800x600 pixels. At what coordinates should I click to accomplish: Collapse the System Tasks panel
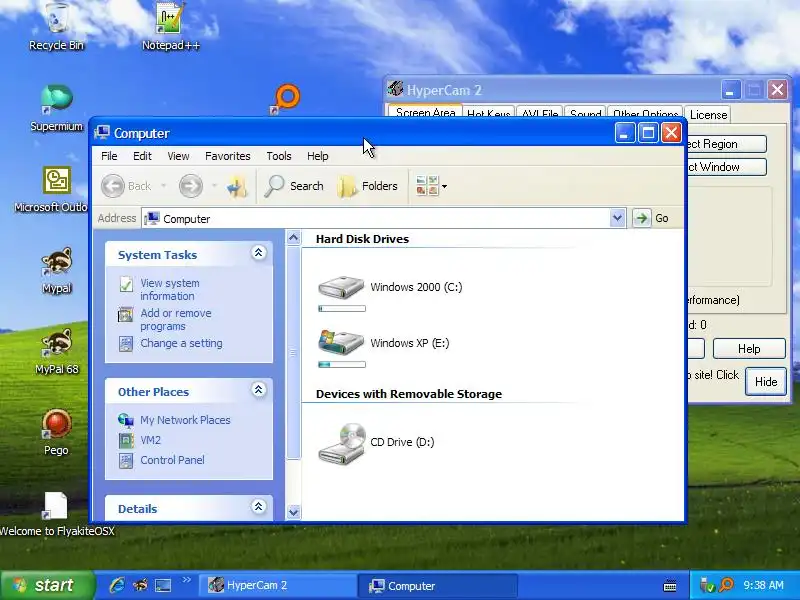259,253
